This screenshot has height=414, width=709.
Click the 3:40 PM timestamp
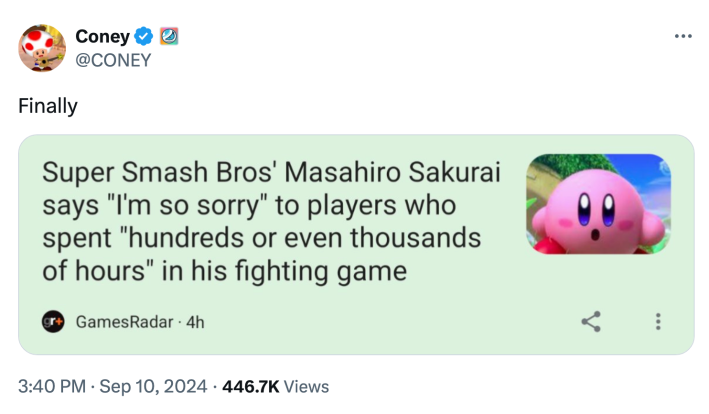tap(50, 386)
